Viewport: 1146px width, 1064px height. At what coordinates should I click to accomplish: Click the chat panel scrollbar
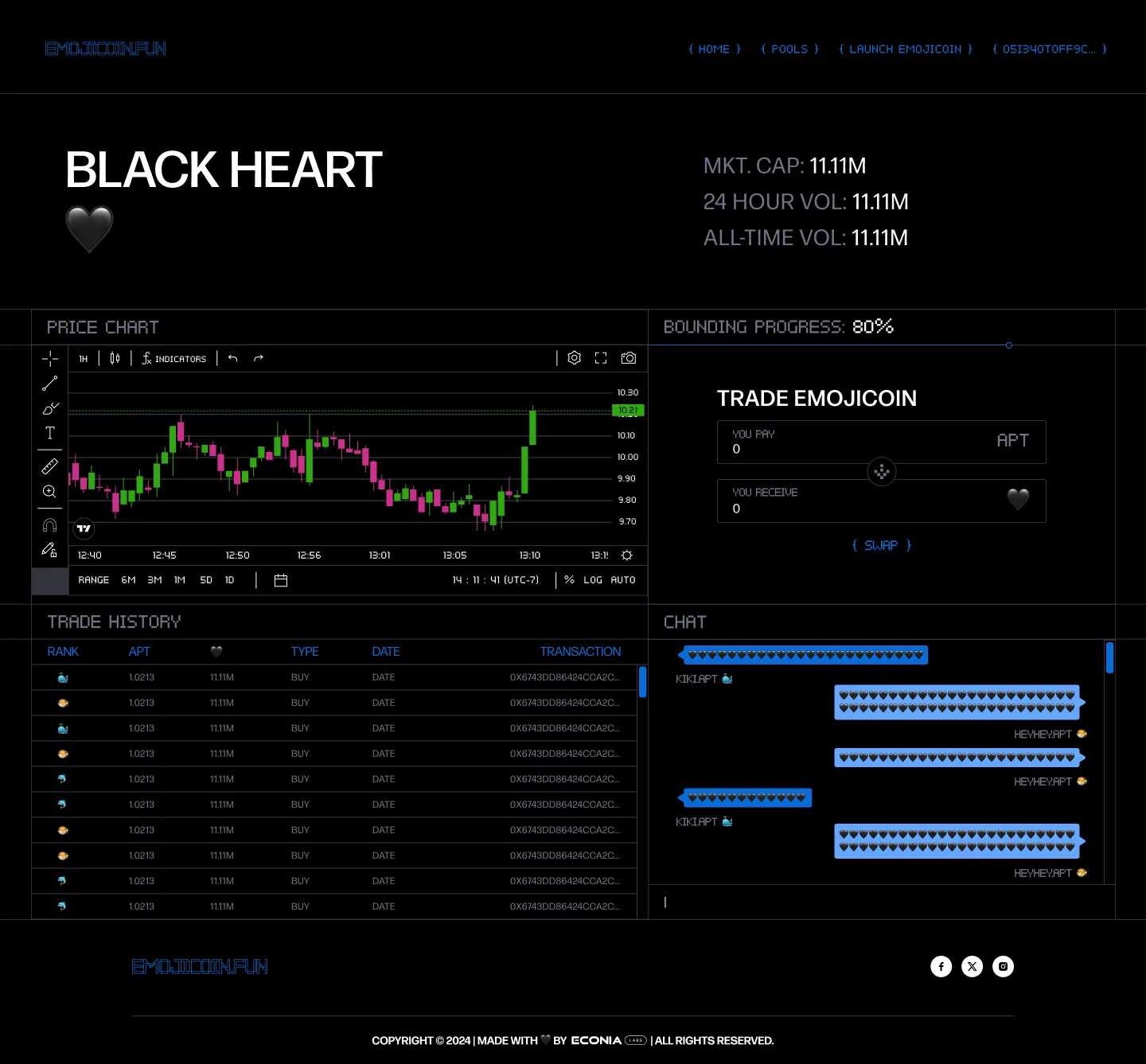coord(1109,657)
